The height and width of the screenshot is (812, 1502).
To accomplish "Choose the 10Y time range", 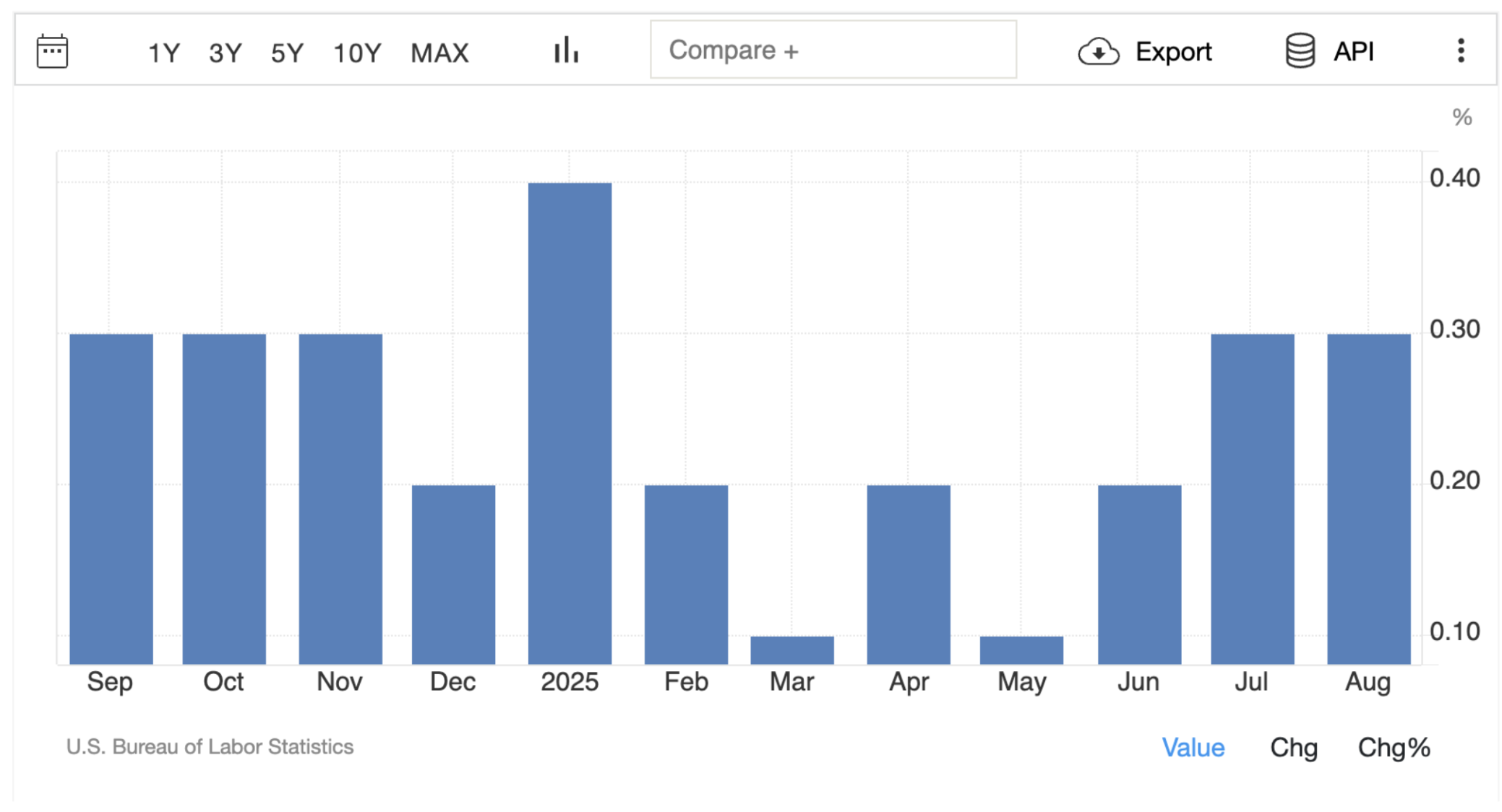I will (x=356, y=53).
